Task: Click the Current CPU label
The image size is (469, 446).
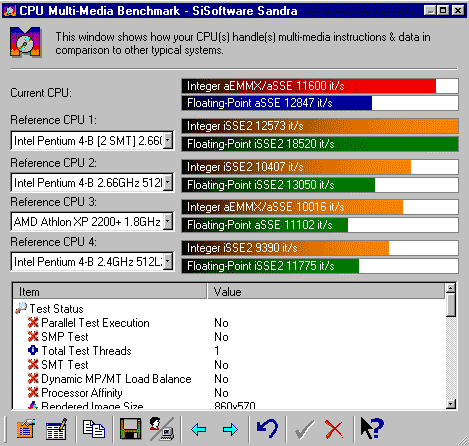Action: tap(41, 93)
